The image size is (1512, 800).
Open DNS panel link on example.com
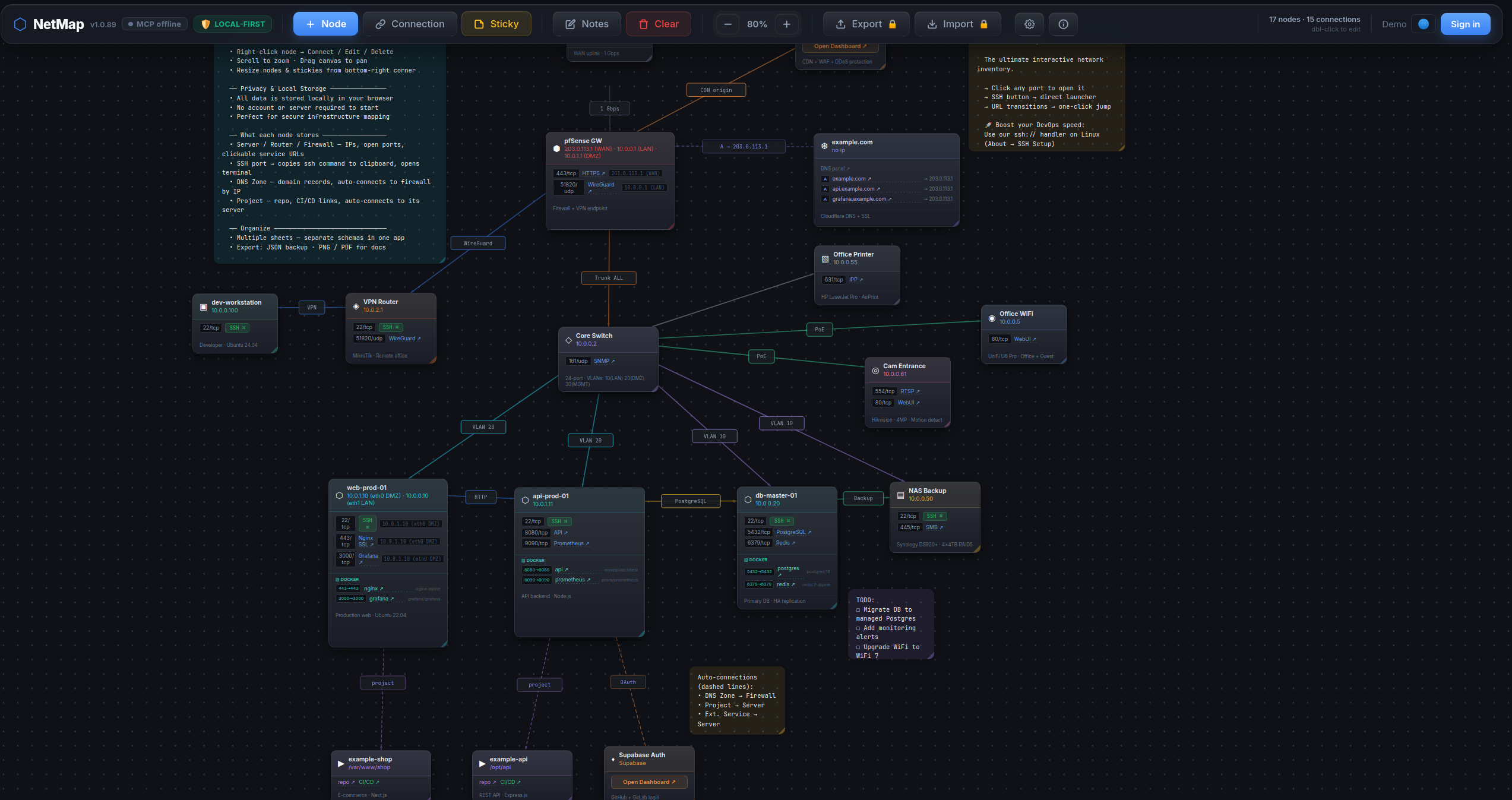[835, 169]
